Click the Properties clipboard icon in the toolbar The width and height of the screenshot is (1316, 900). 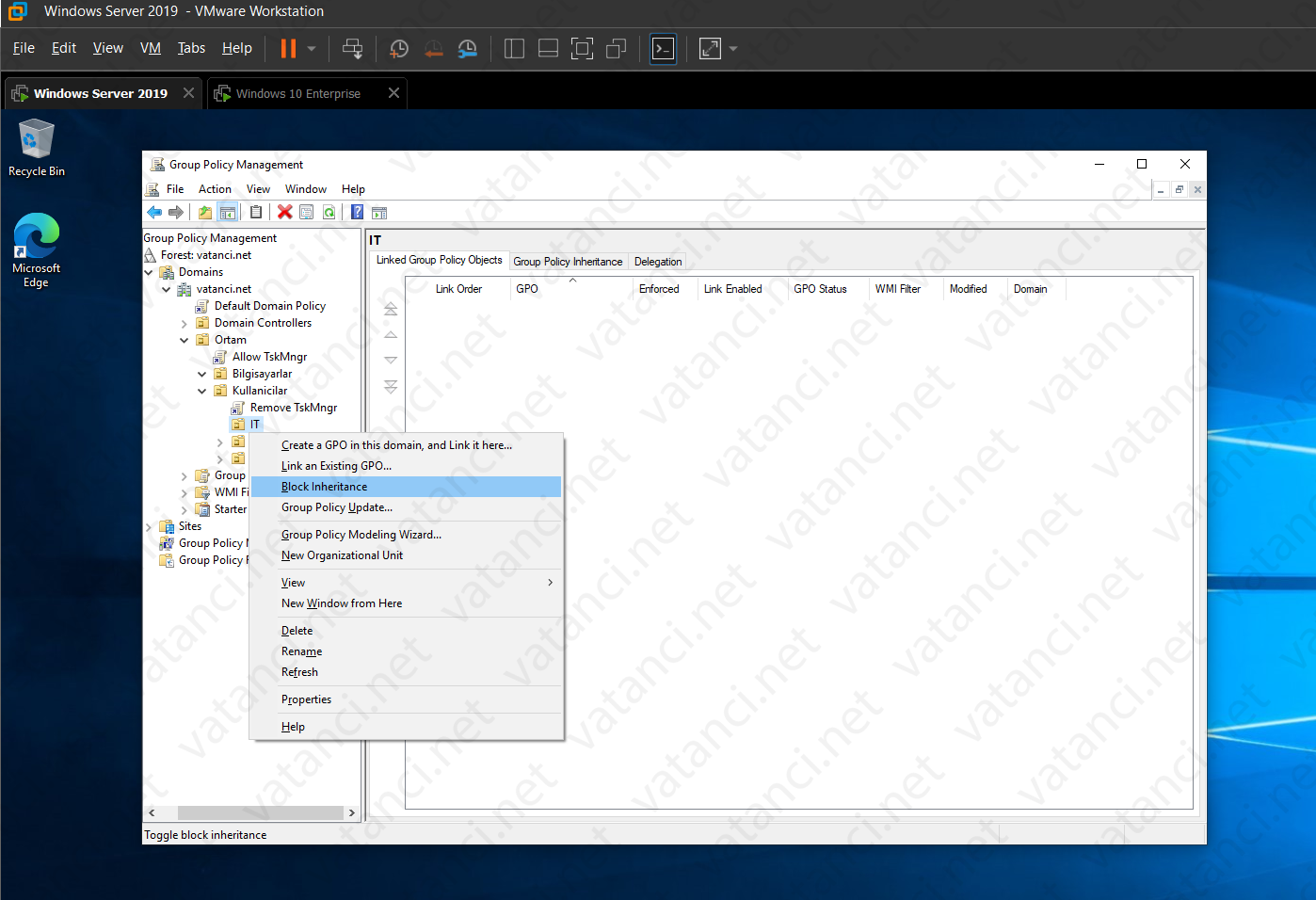point(256,212)
